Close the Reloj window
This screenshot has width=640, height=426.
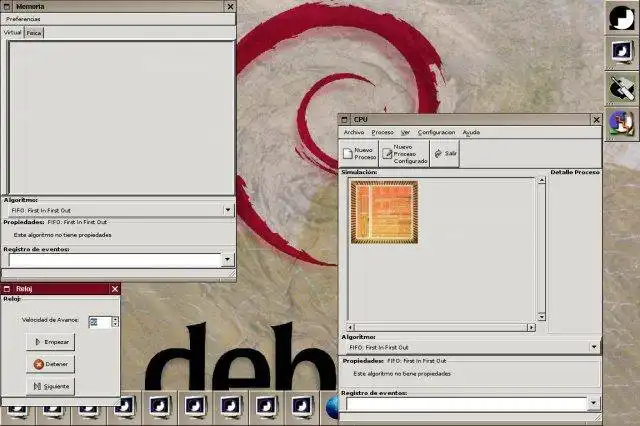(x=115, y=289)
